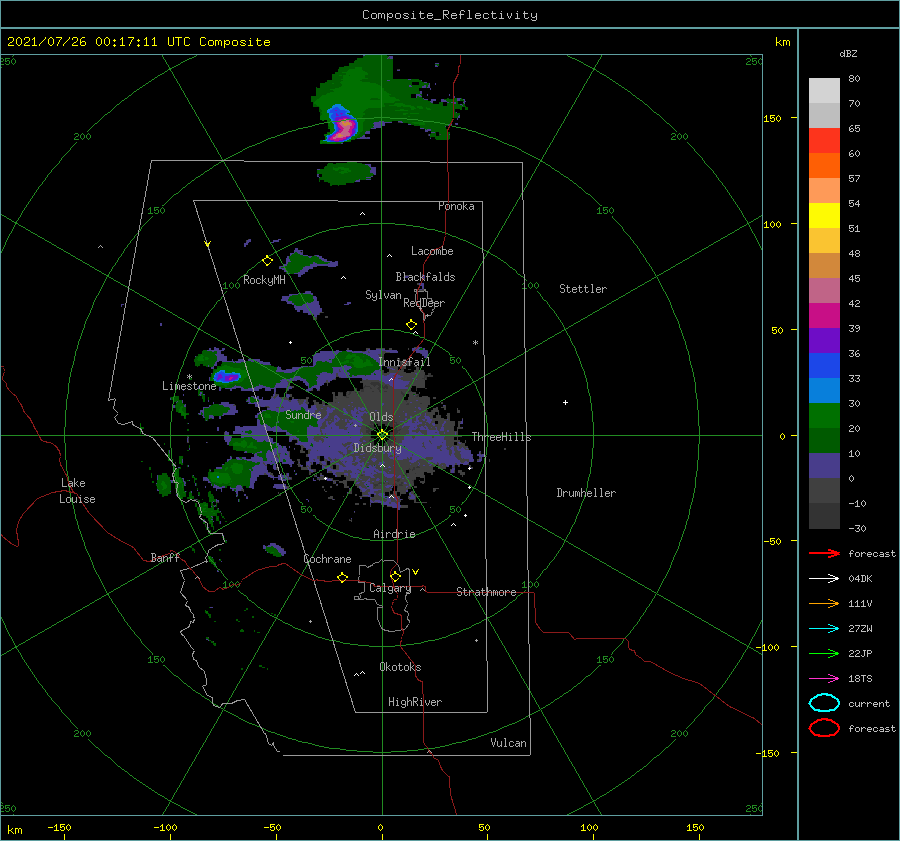The width and height of the screenshot is (900, 841).
Task: Click the white asterisk marker above Limestone
Action: coord(189,377)
